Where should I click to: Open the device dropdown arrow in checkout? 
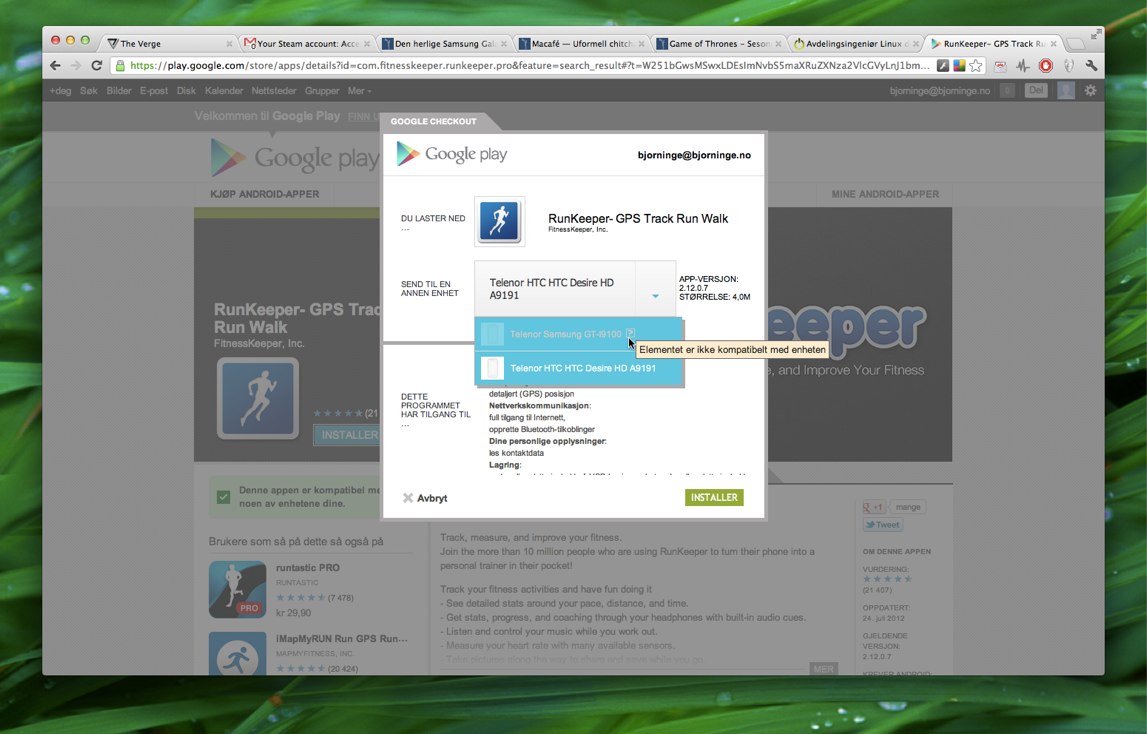(655, 296)
